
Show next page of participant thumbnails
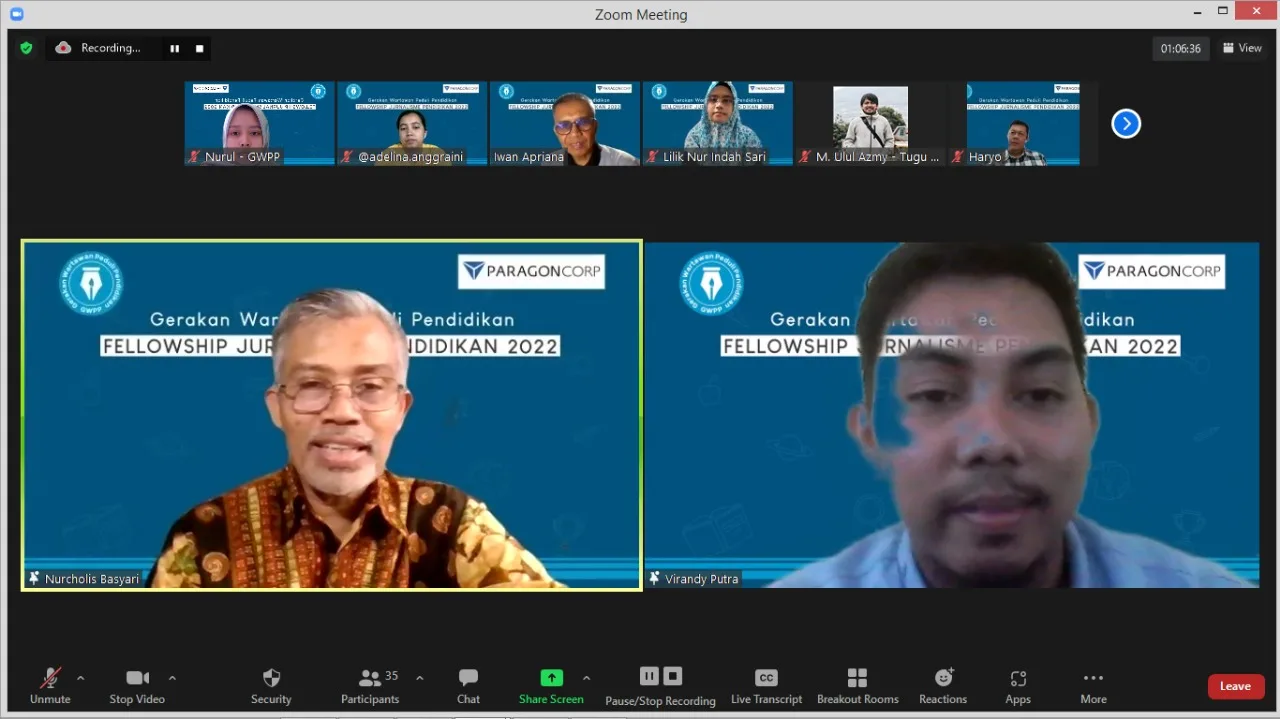[1126, 124]
